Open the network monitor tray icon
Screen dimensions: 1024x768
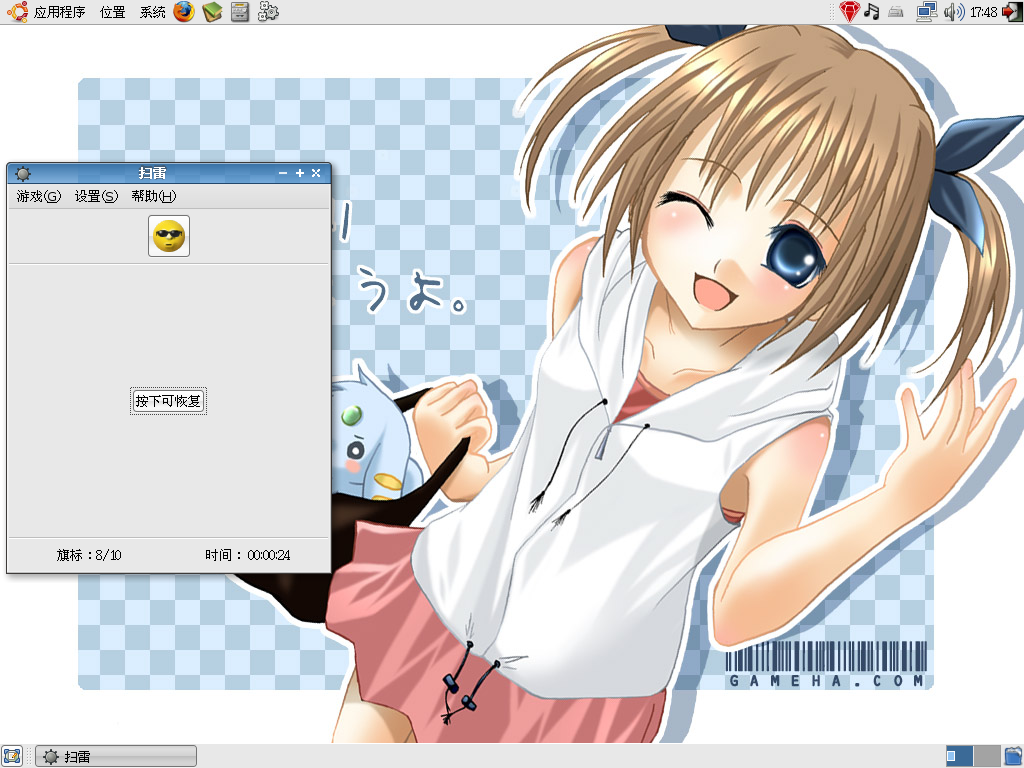926,12
